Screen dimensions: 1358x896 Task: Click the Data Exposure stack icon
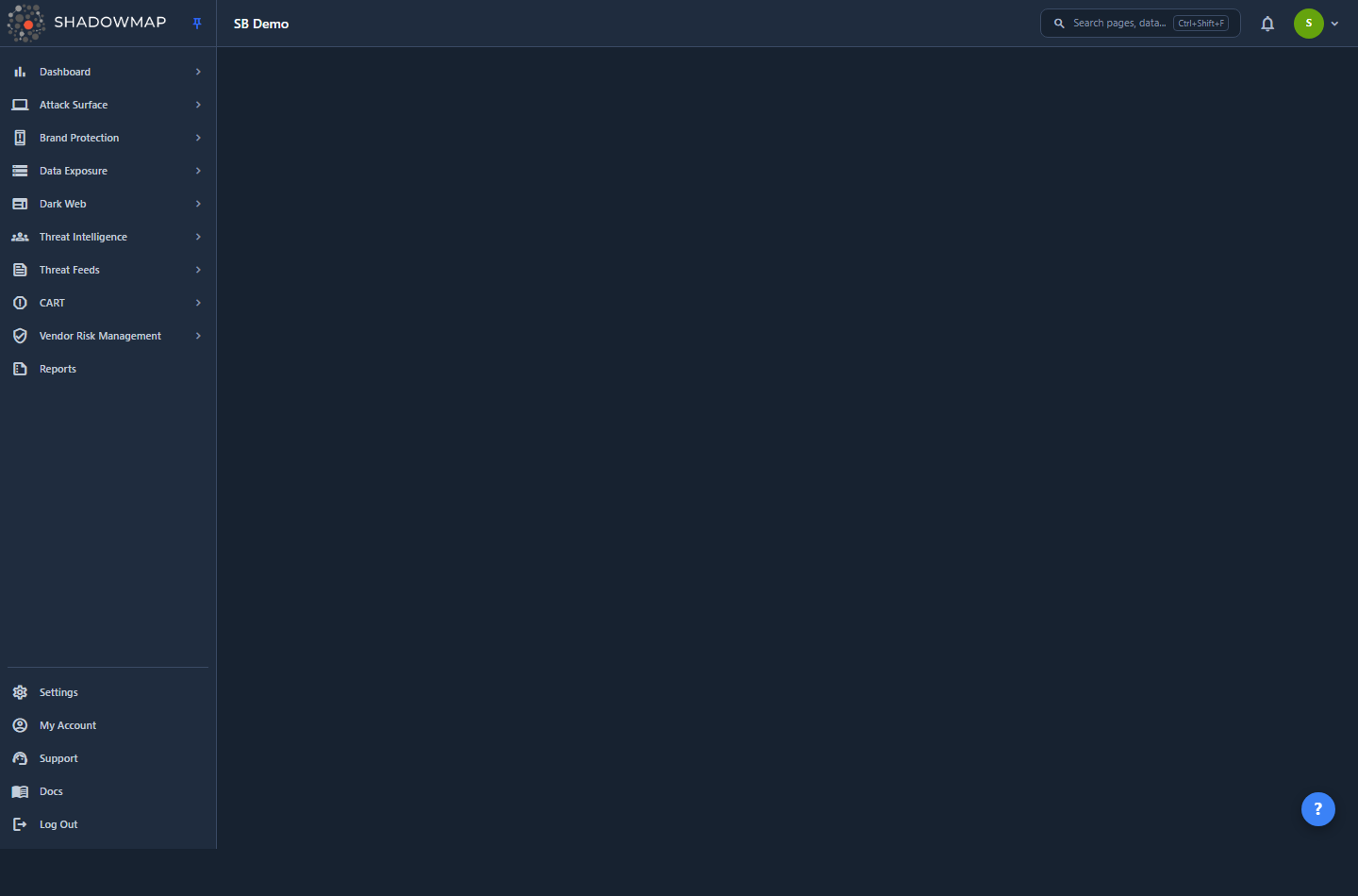[20, 171]
